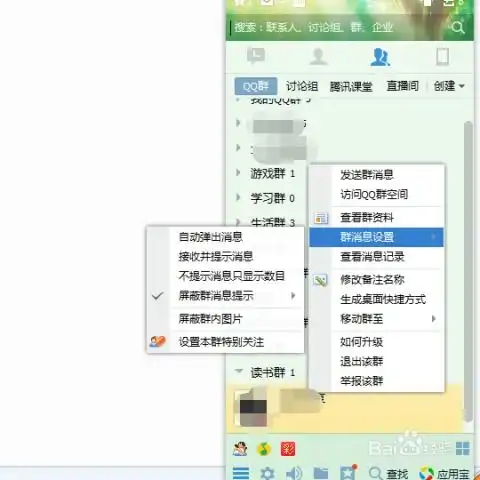Open the 创建 dropdown
The height and width of the screenshot is (480, 480).
click(x=449, y=86)
